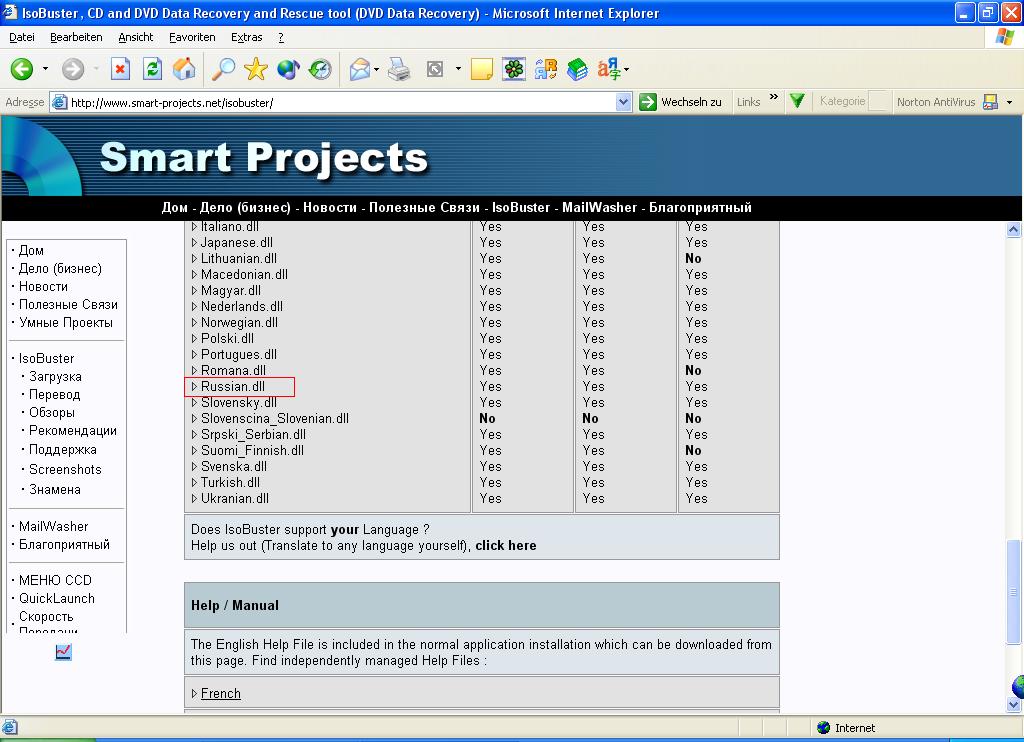The image size is (1024, 742).
Task: Click the Windows flag logo in menu bar
Action: (1005, 37)
